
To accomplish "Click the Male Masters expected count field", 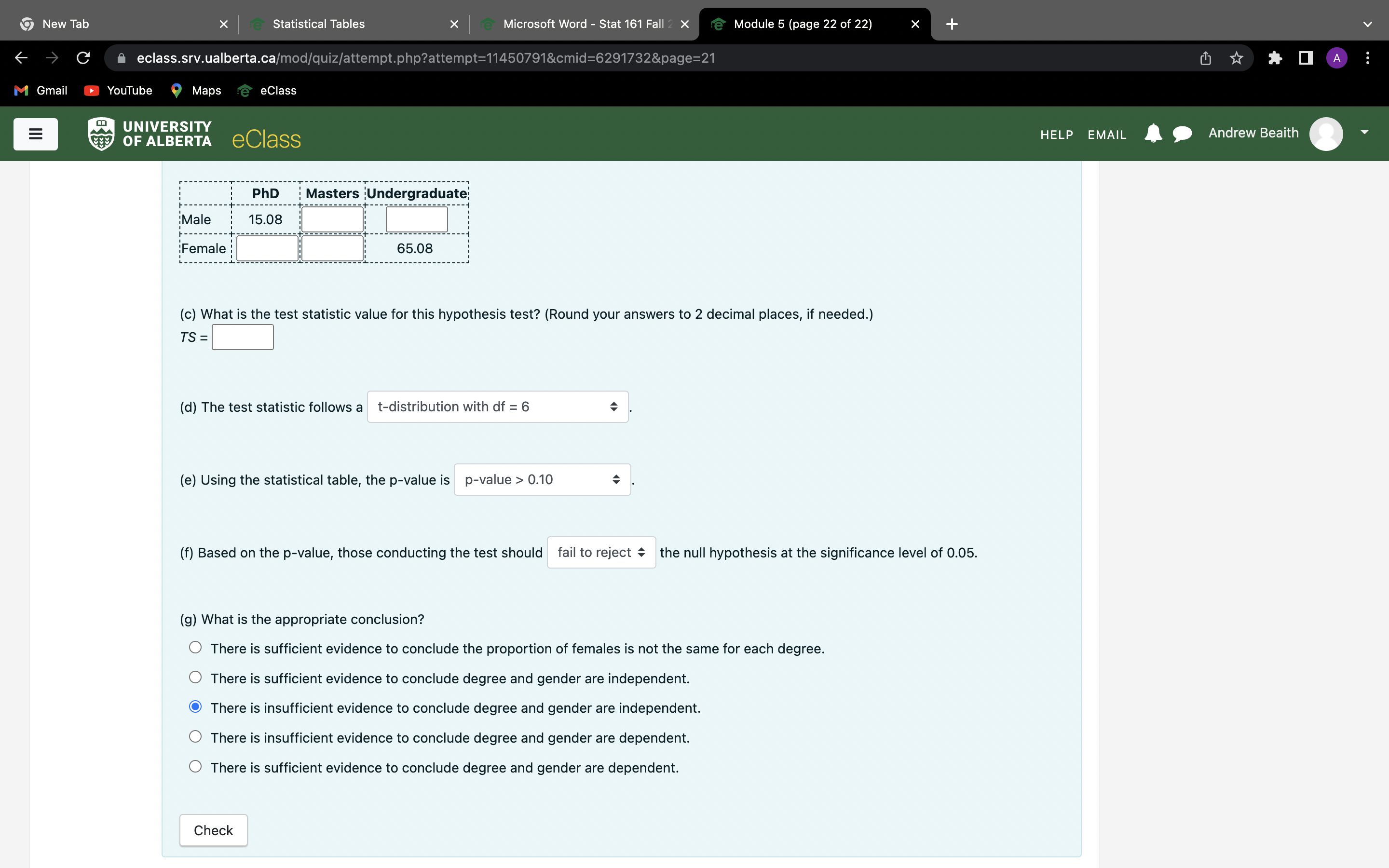I will pos(332,219).
